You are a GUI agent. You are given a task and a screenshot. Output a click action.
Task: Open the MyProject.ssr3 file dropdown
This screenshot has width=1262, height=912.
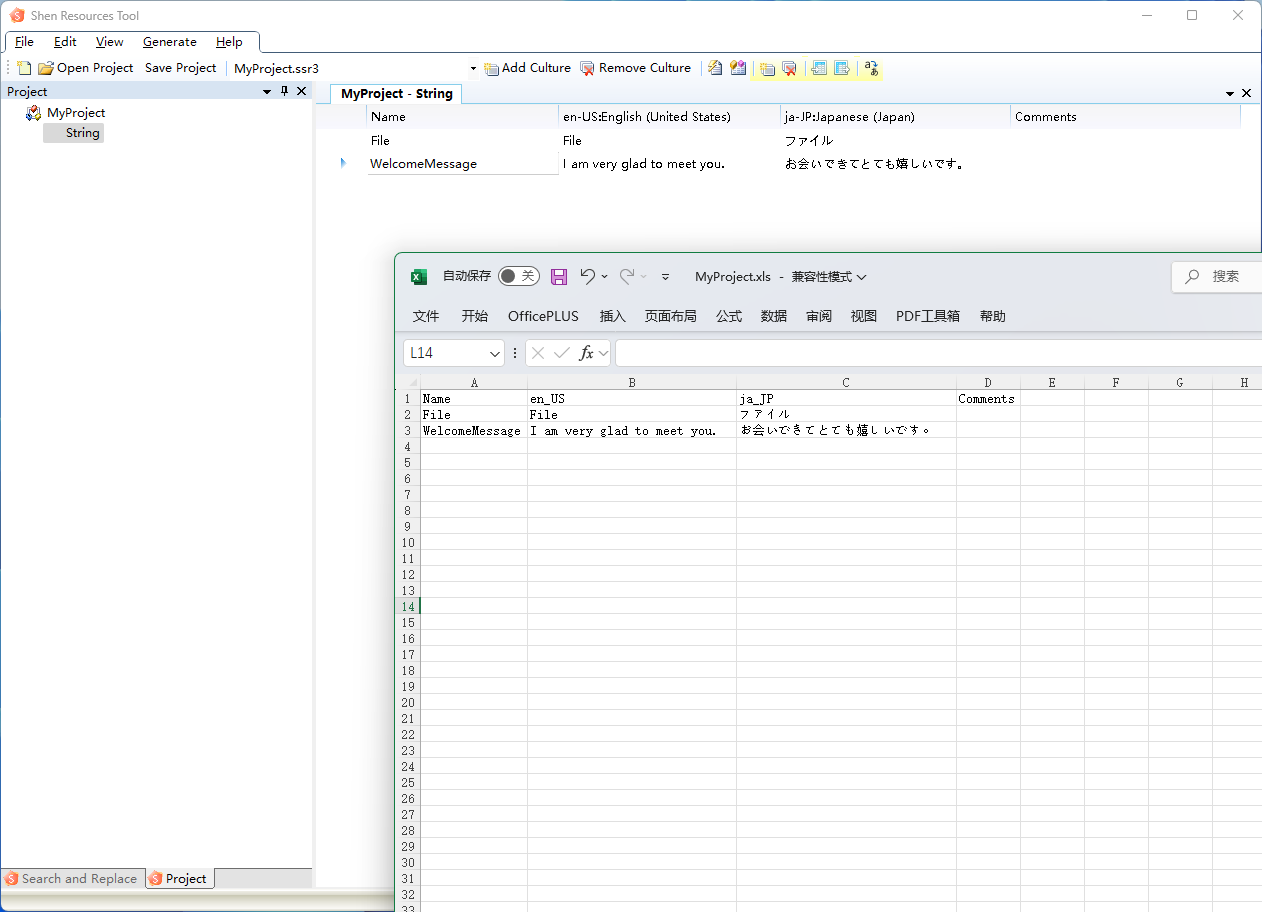473,68
